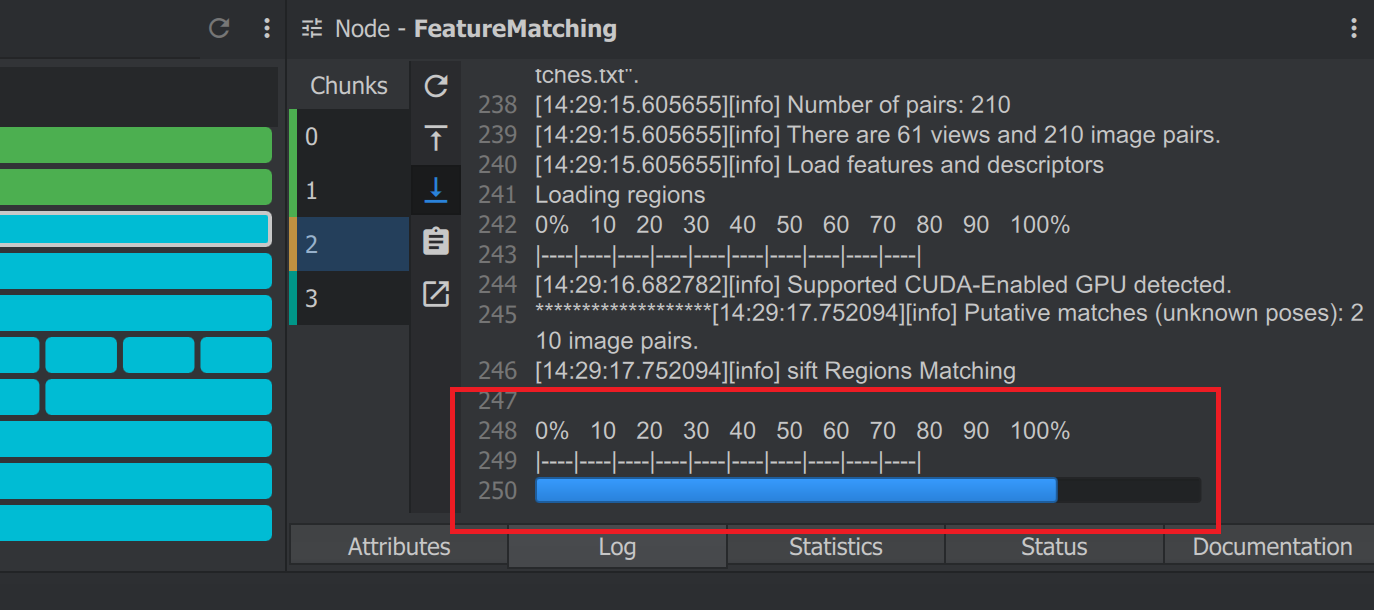Switch to the Attributes tab
This screenshot has height=610, width=1374.
tap(398, 546)
